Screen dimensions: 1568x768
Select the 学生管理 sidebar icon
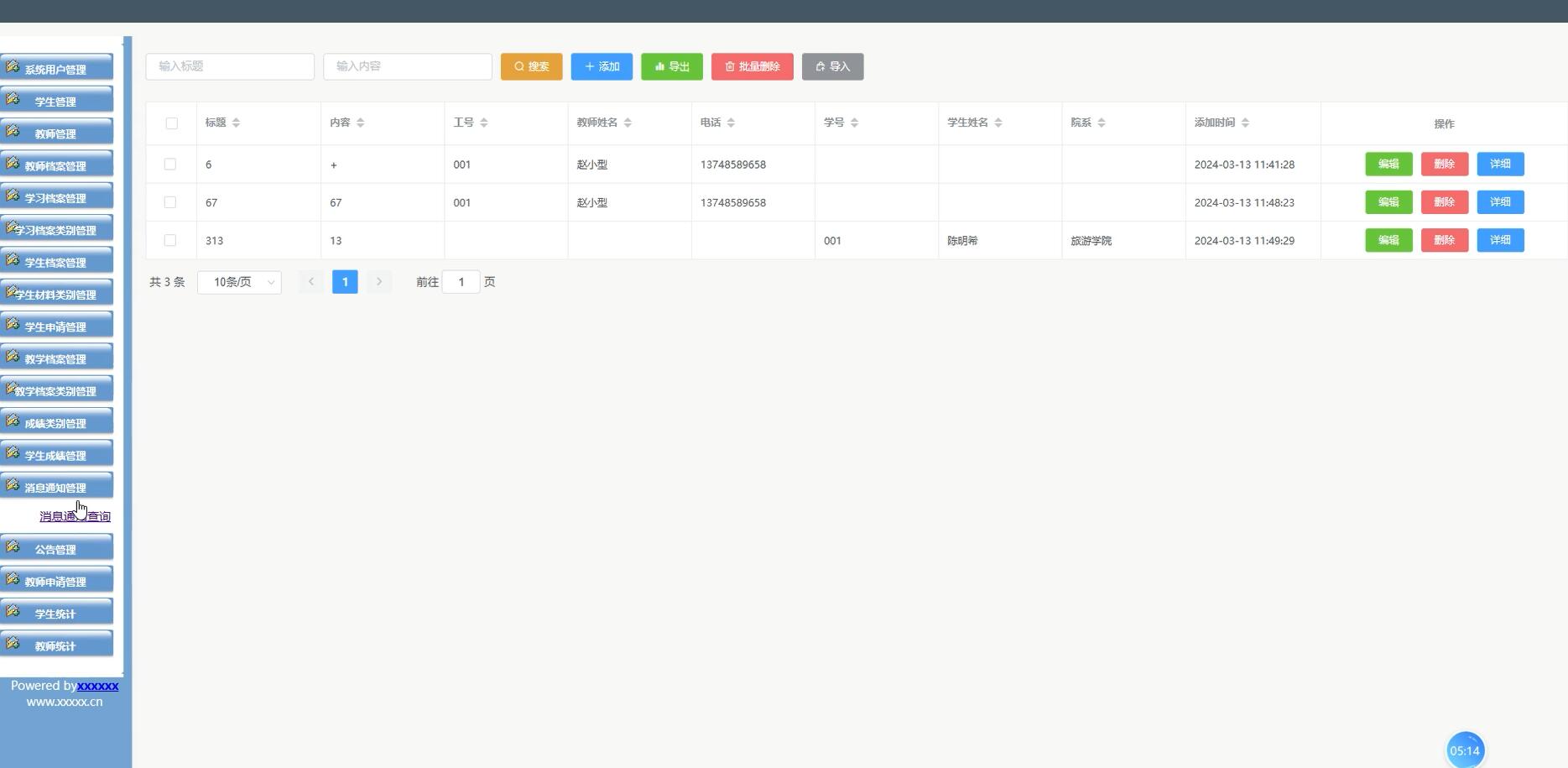coord(13,98)
